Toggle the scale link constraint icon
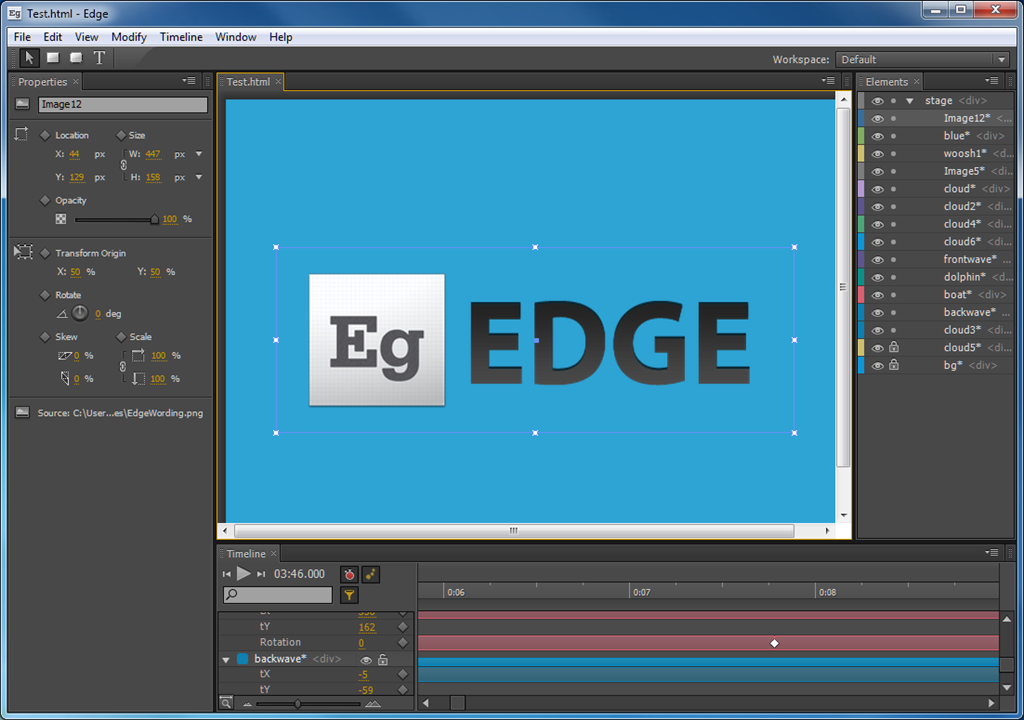 (x=123, y=367)
